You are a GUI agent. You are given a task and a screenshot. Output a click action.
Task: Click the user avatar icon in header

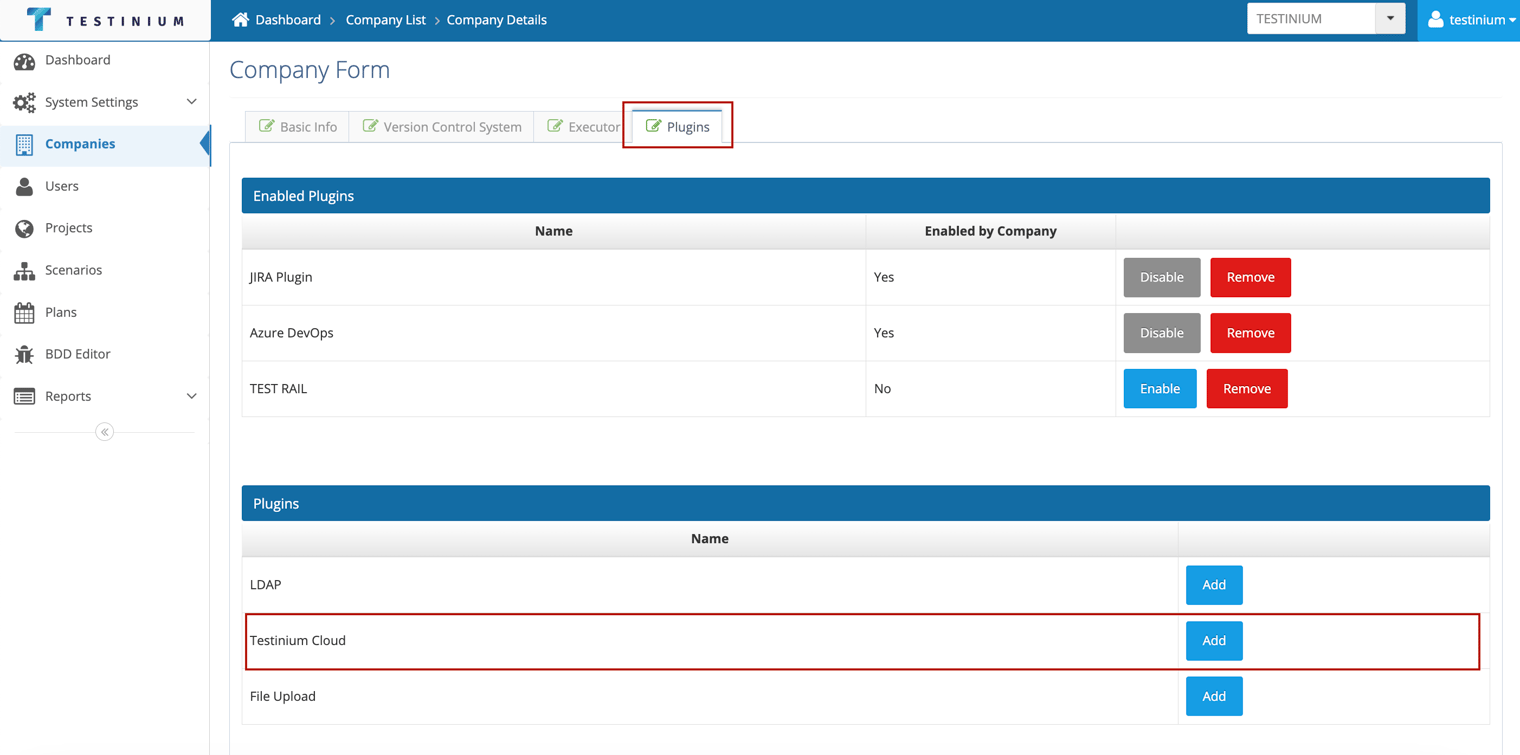1435,19
